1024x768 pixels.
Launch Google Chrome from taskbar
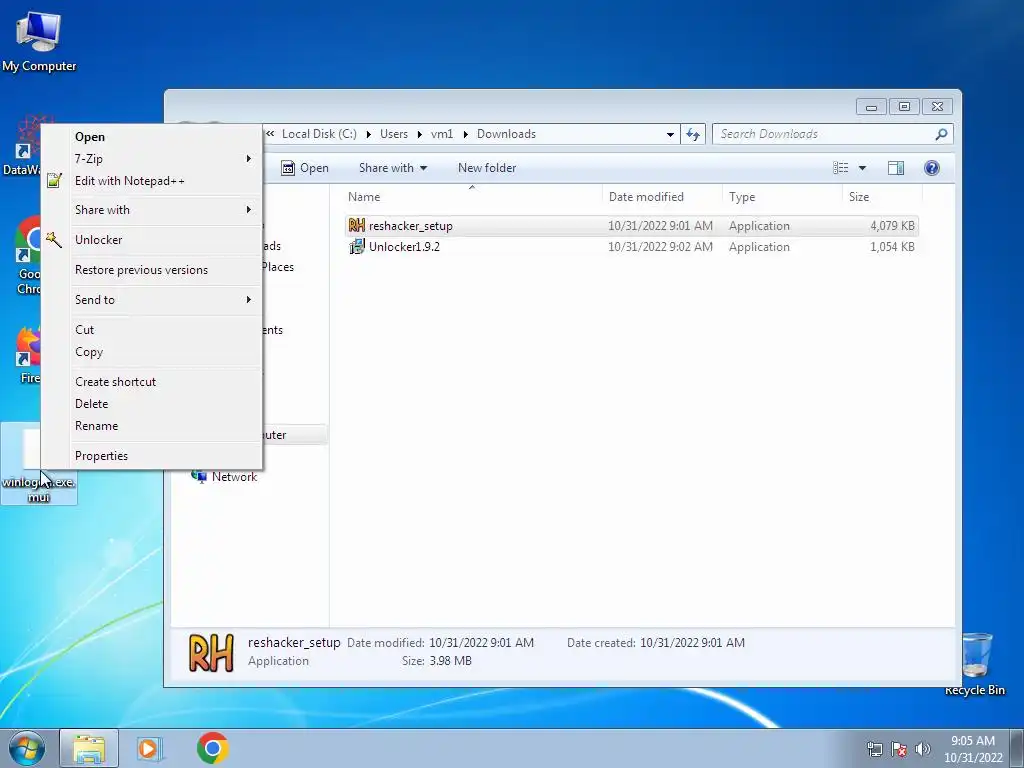[212, 748]
